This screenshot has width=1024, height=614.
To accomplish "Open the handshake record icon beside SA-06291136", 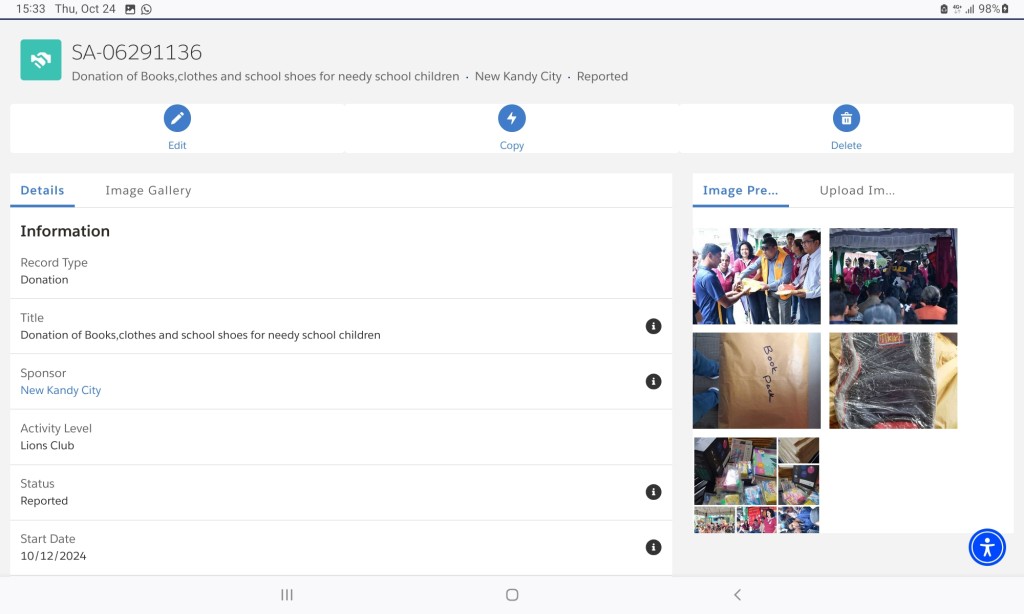I will (x=40, y=59).
